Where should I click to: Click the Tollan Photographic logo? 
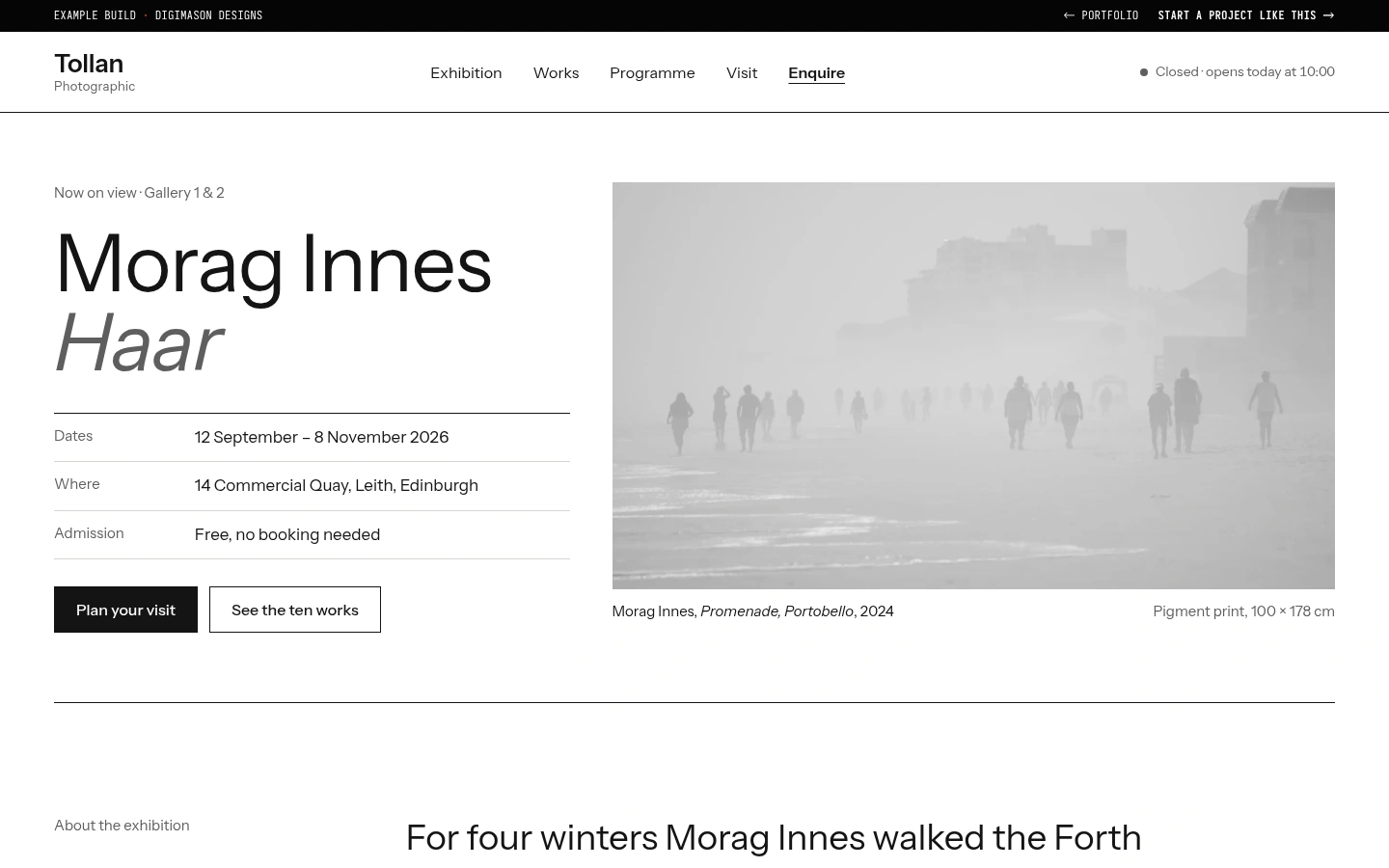pyautogui.click(x=95, y=72)
